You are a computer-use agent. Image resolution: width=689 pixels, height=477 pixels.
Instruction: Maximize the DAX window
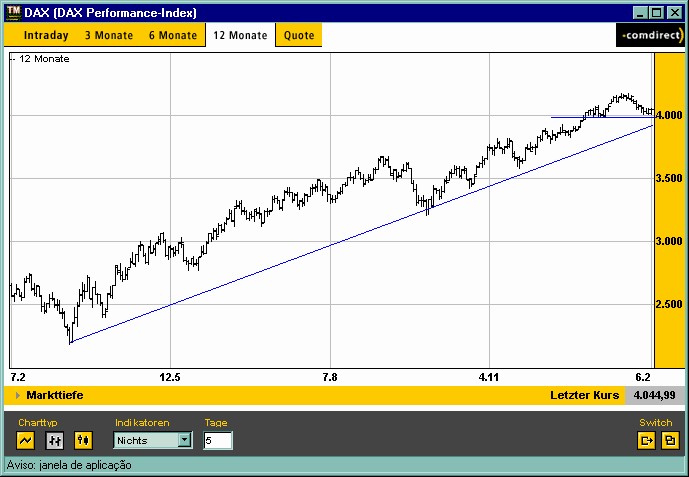[657, 13]
